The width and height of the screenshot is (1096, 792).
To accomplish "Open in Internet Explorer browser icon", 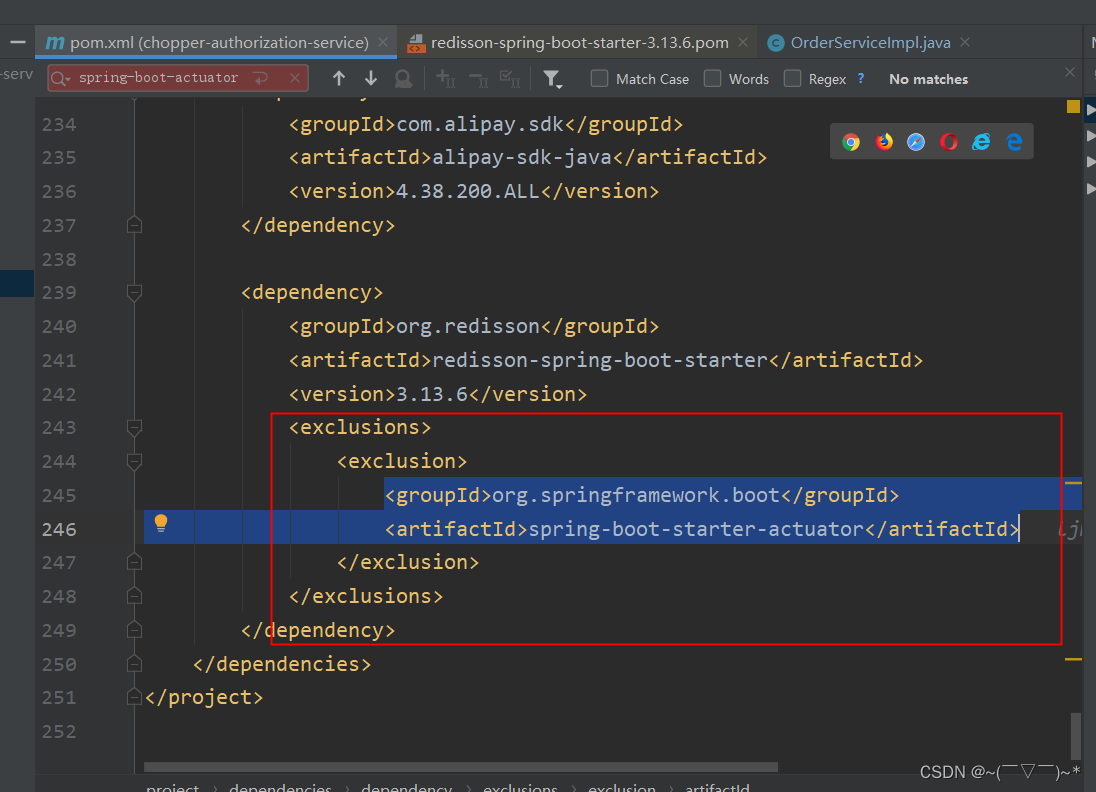I will [x=981, y=142].
